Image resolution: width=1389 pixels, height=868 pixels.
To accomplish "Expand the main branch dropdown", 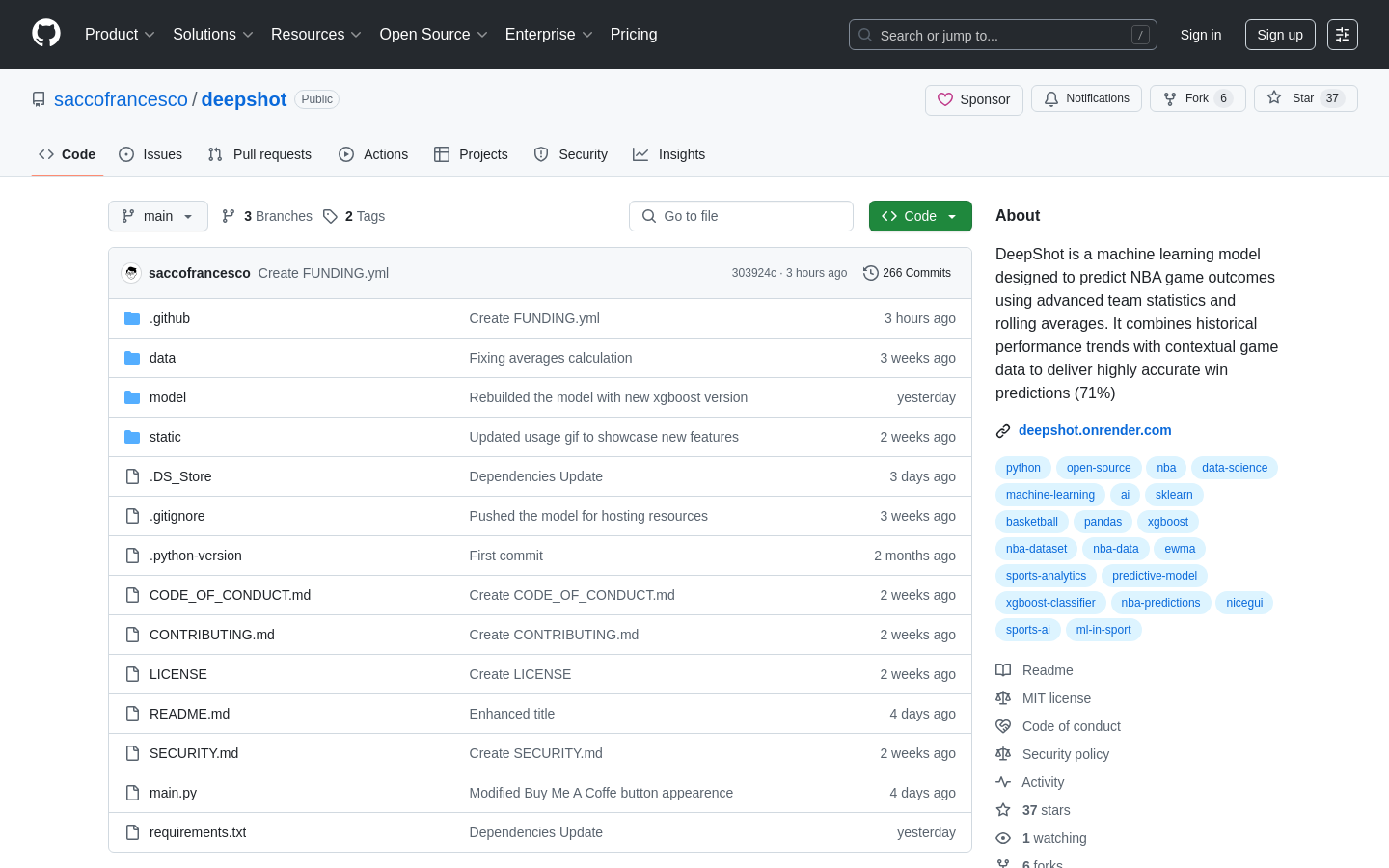I will coord(158,216).
